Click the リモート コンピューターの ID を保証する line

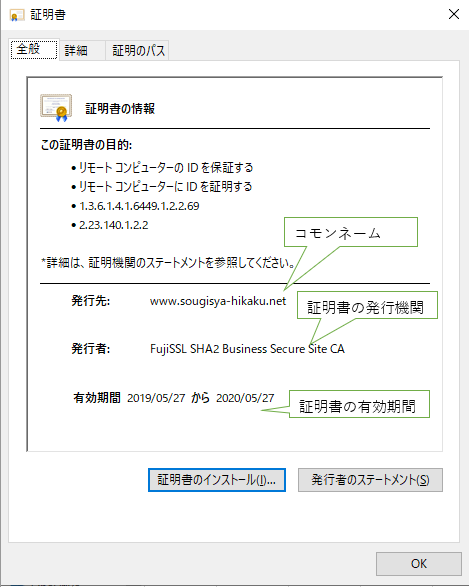pyautogui.click(x=166, y=168)
